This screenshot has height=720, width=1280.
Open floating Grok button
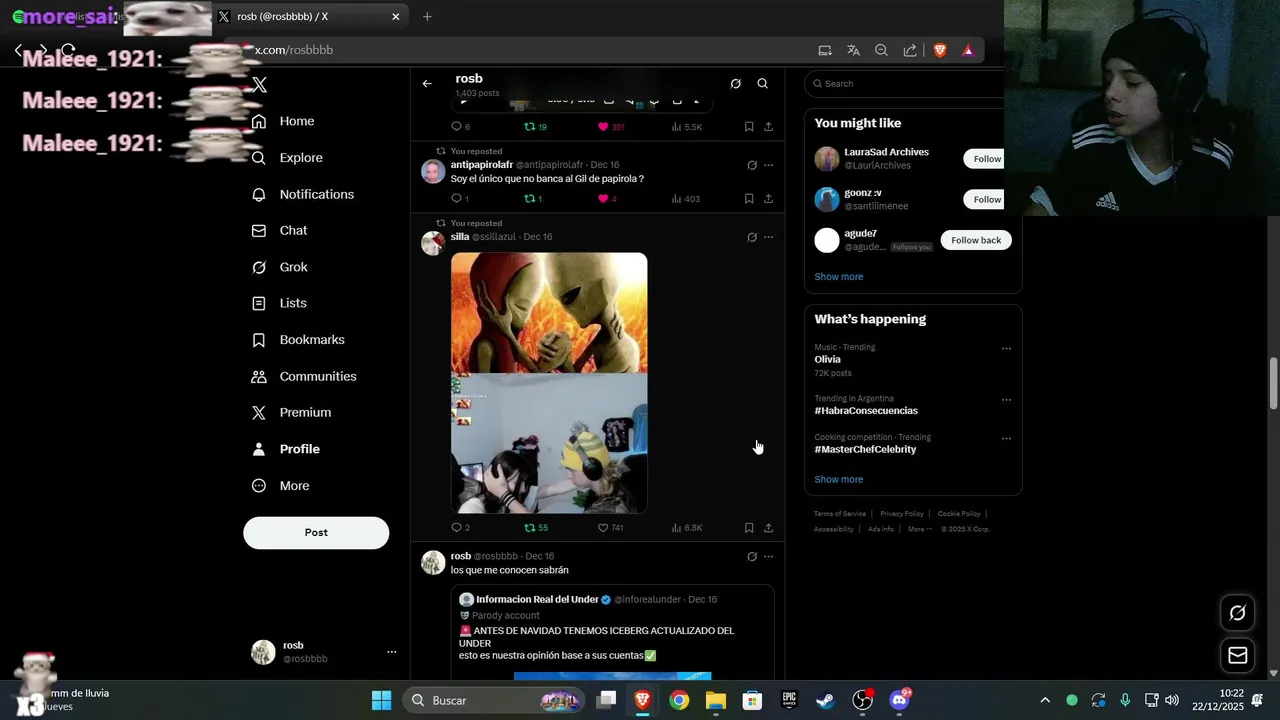point(1237,613)
